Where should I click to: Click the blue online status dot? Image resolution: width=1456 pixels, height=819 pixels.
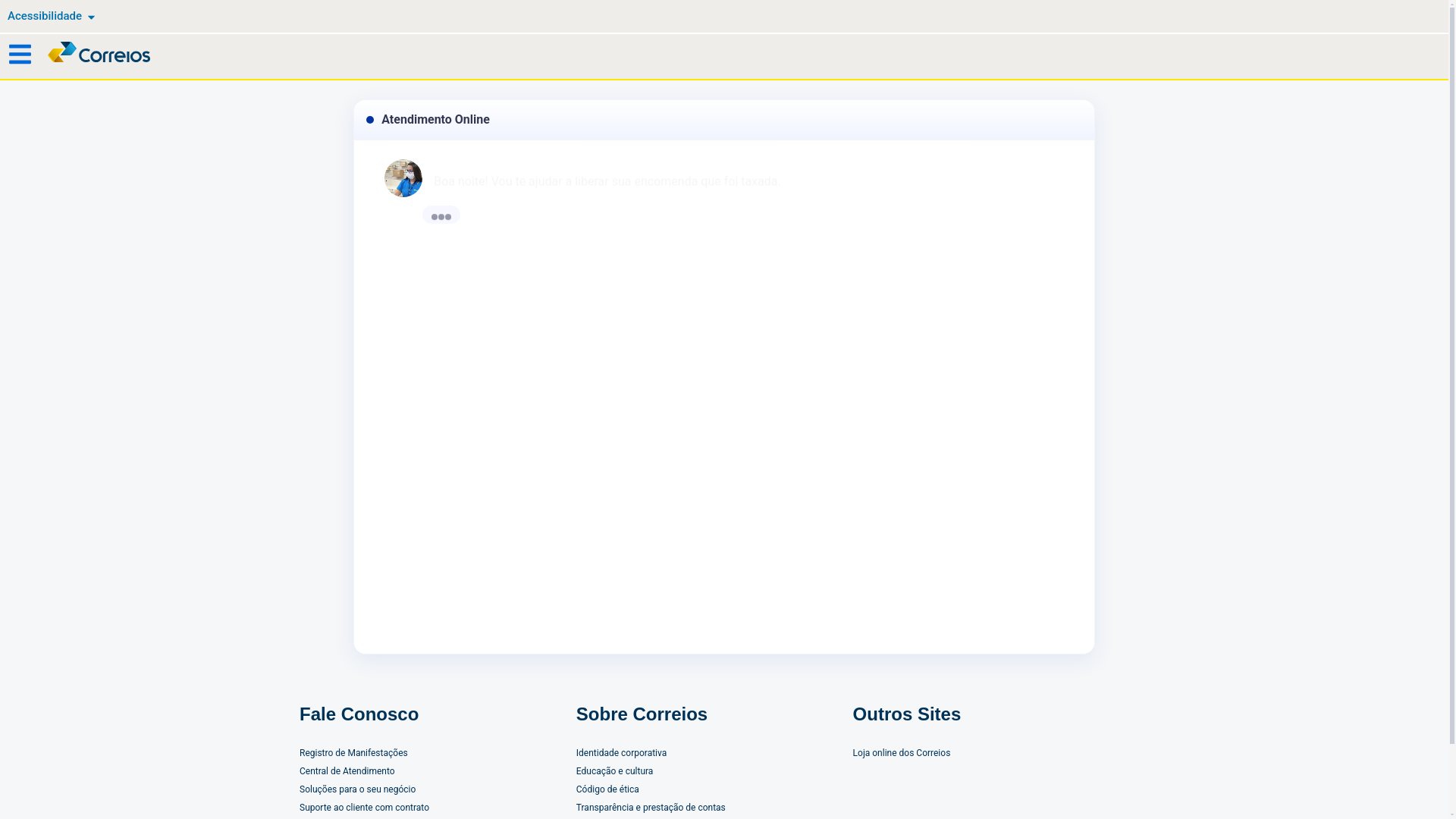coord(370,120)
